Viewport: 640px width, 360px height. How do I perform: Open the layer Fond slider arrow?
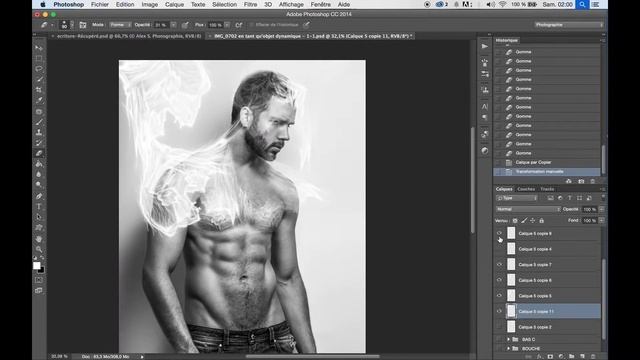[602, 220]
